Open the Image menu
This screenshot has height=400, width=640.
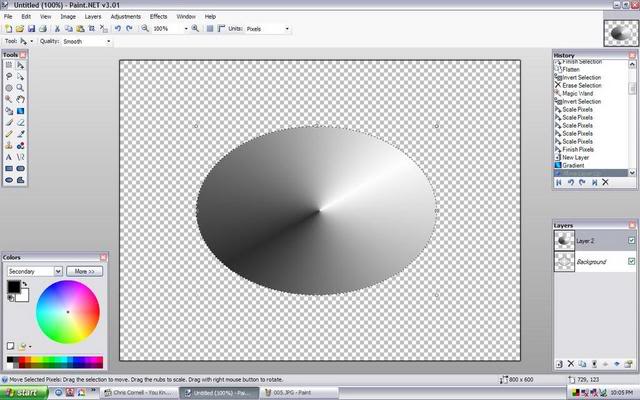68,16
